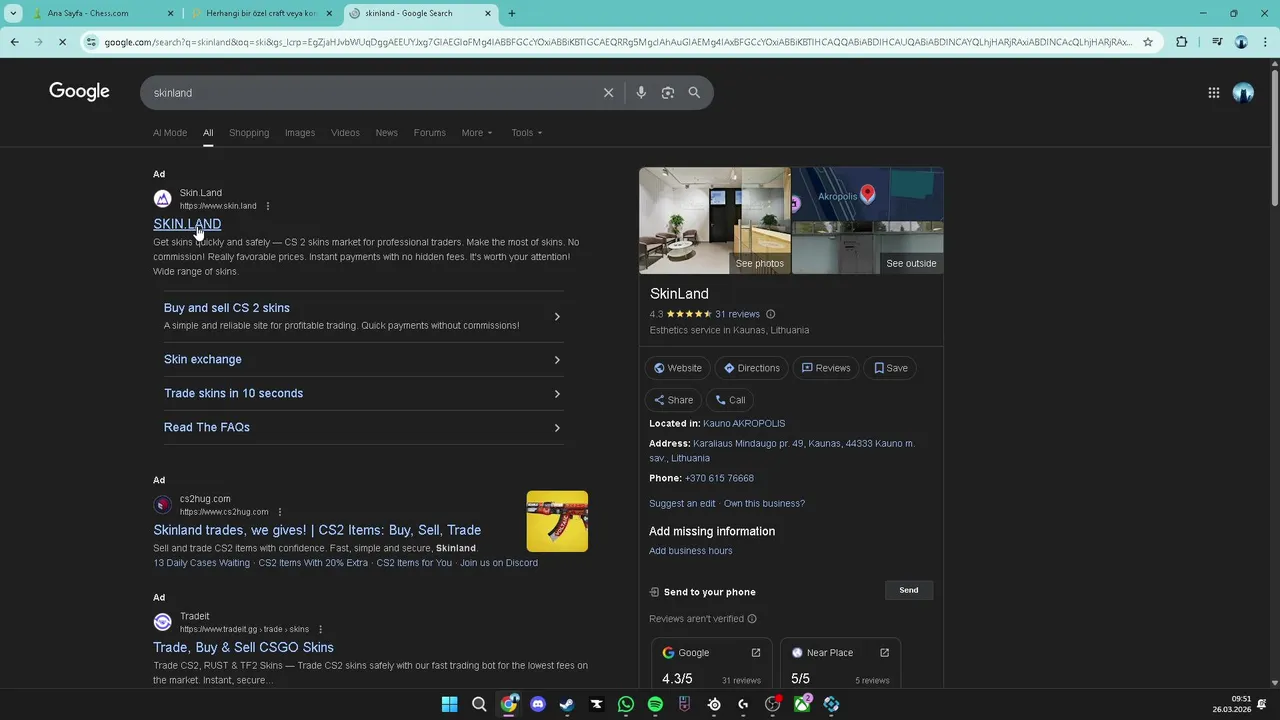Viewport: 1280px width, 720px height.
Task: Open Kauno AKROPOLIS location link
Action: coord(744,424)
